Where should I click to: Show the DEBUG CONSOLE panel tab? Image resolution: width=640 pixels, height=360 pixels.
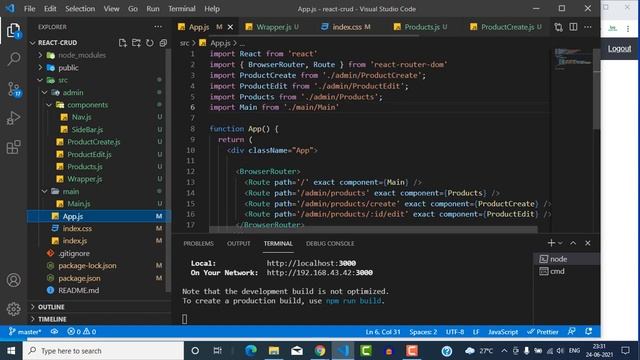tap(330, 244)
